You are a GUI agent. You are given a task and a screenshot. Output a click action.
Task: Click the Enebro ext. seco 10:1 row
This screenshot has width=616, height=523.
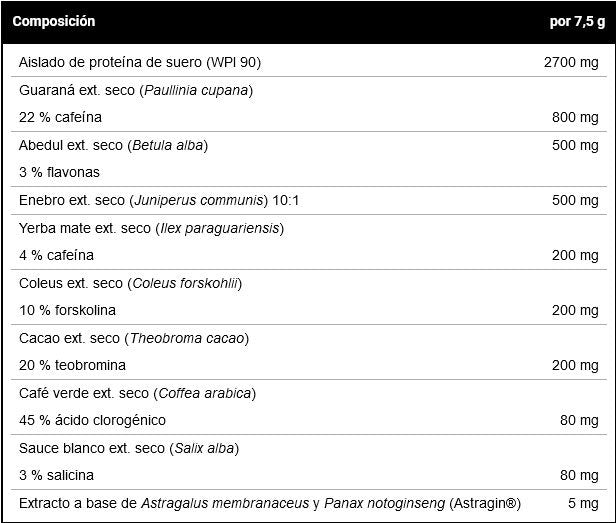(159, 200)
